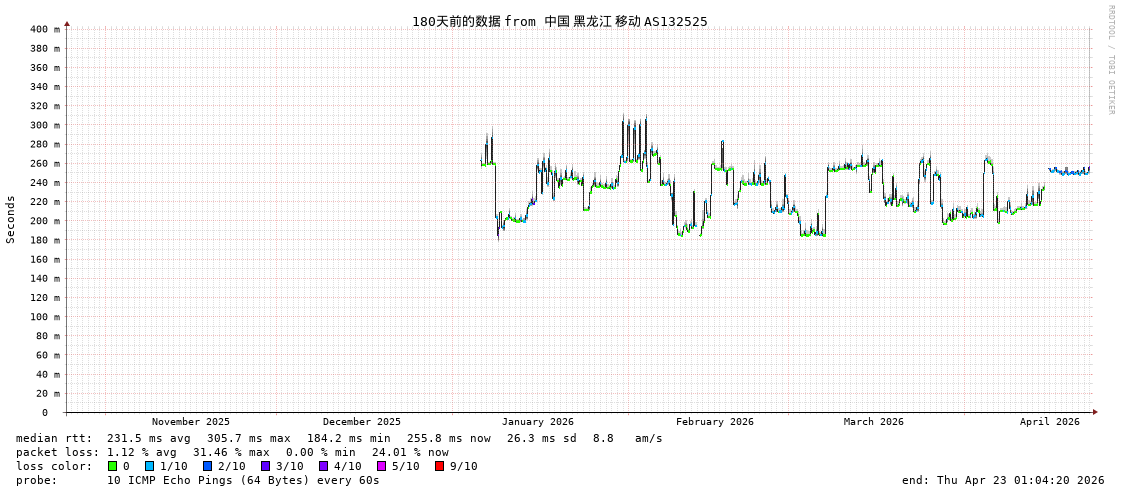Click the RRDTOOL / TOBI OETIKER watermark

(1110, 60)
